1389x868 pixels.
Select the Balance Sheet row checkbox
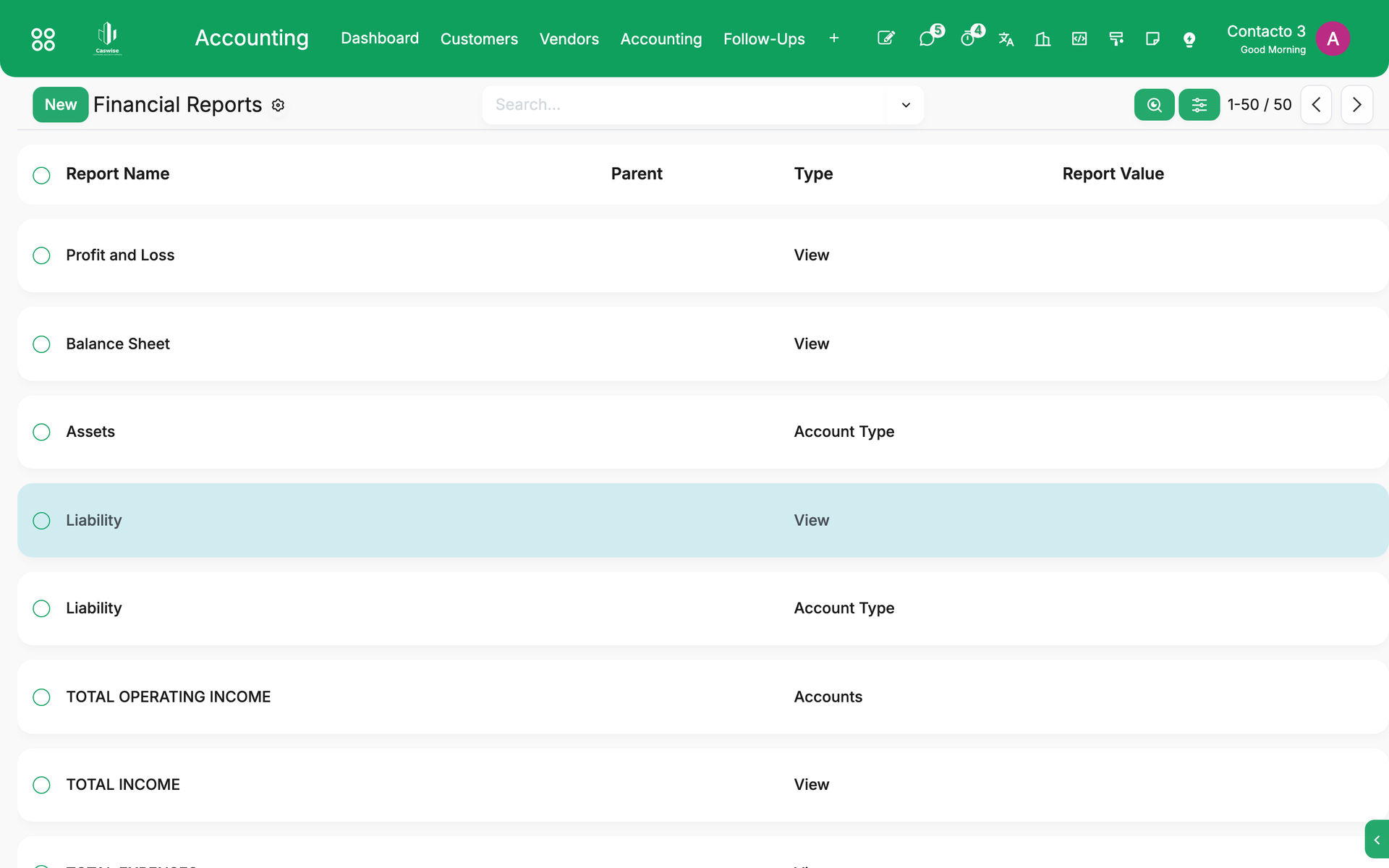pos(42,344)
